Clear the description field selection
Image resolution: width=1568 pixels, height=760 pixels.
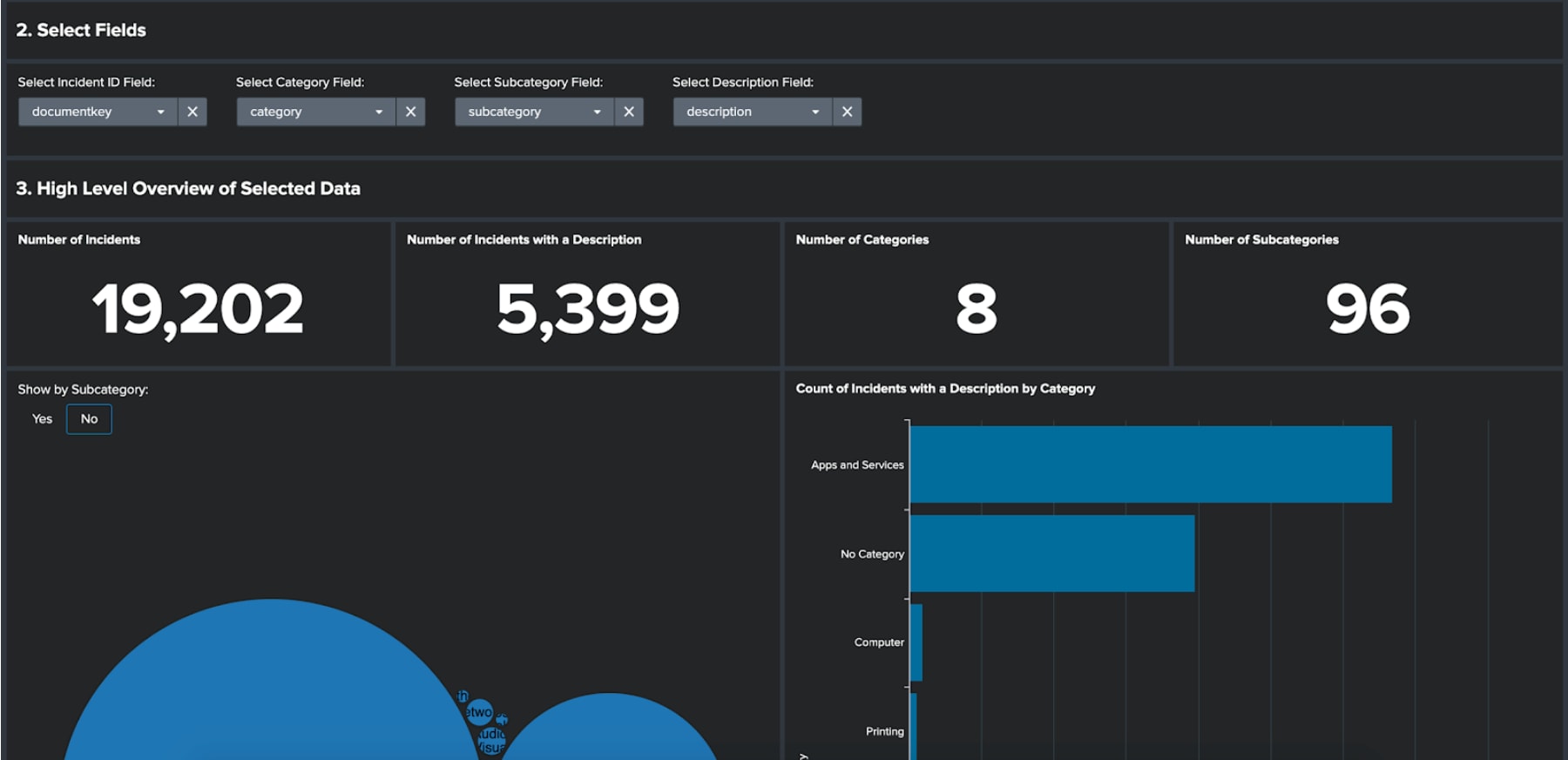click(847, 112)
